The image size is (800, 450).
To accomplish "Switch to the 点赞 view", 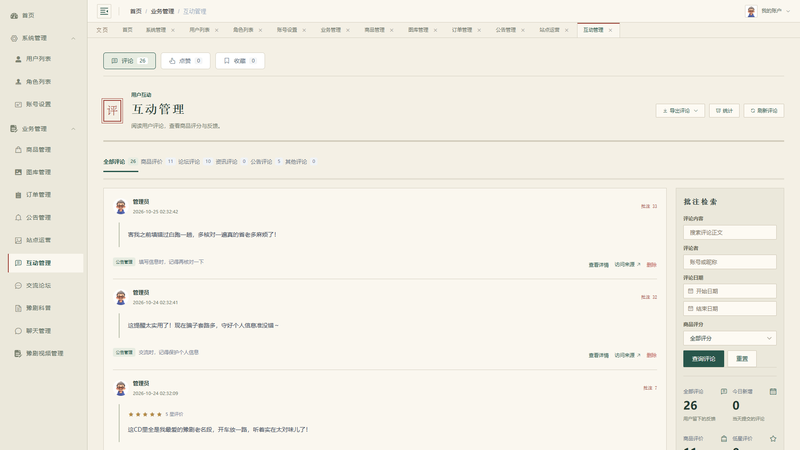I will (185, 61).
